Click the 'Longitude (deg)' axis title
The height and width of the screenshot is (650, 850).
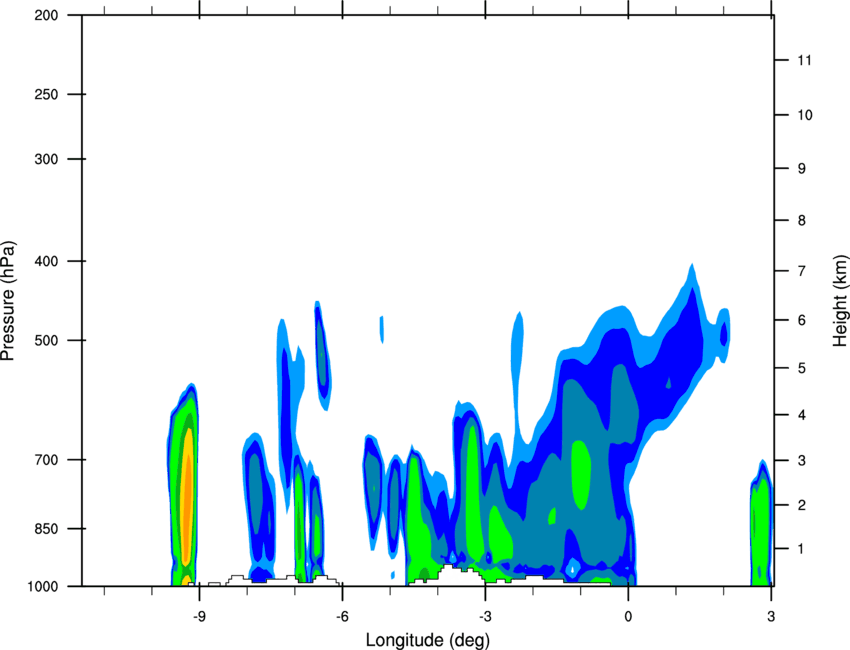428,640
